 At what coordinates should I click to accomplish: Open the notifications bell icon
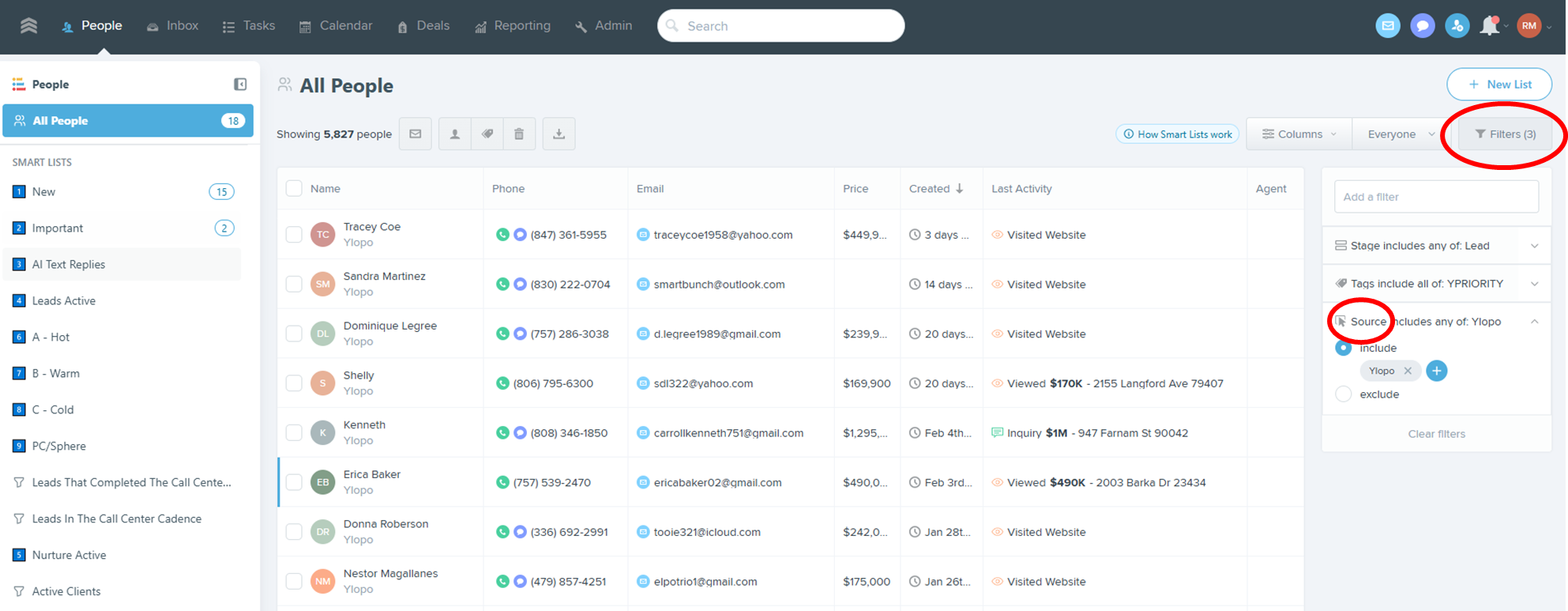coord(1489,26)
